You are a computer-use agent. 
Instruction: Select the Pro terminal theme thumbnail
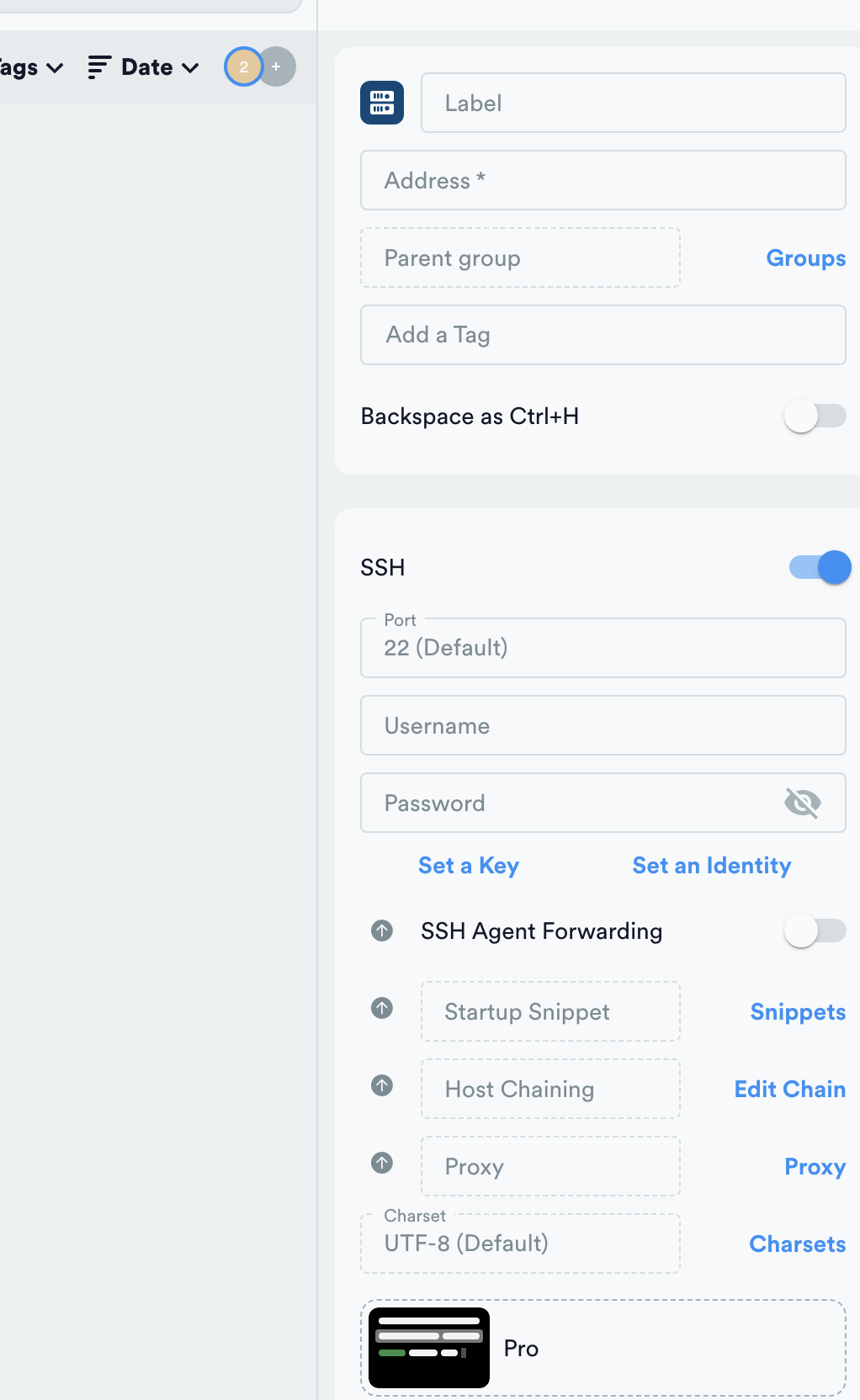pos(429,1348)
